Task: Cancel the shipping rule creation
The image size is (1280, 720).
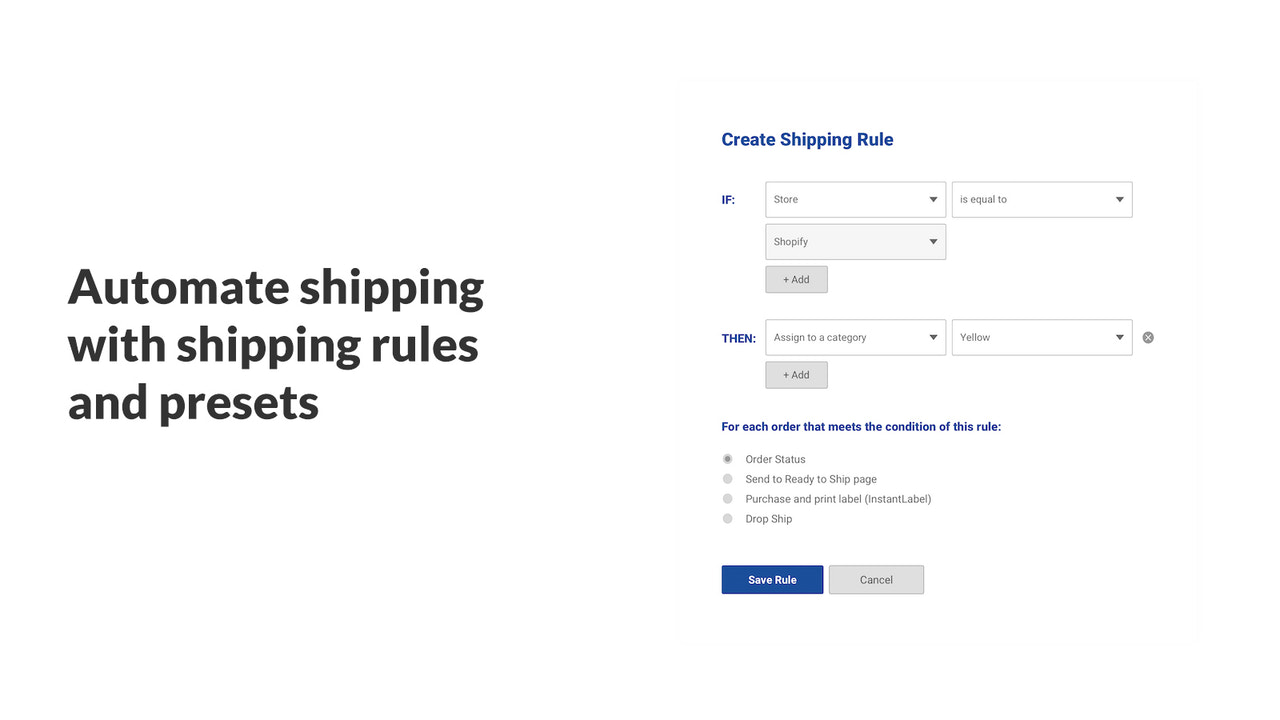Action: tap(876, 579)
